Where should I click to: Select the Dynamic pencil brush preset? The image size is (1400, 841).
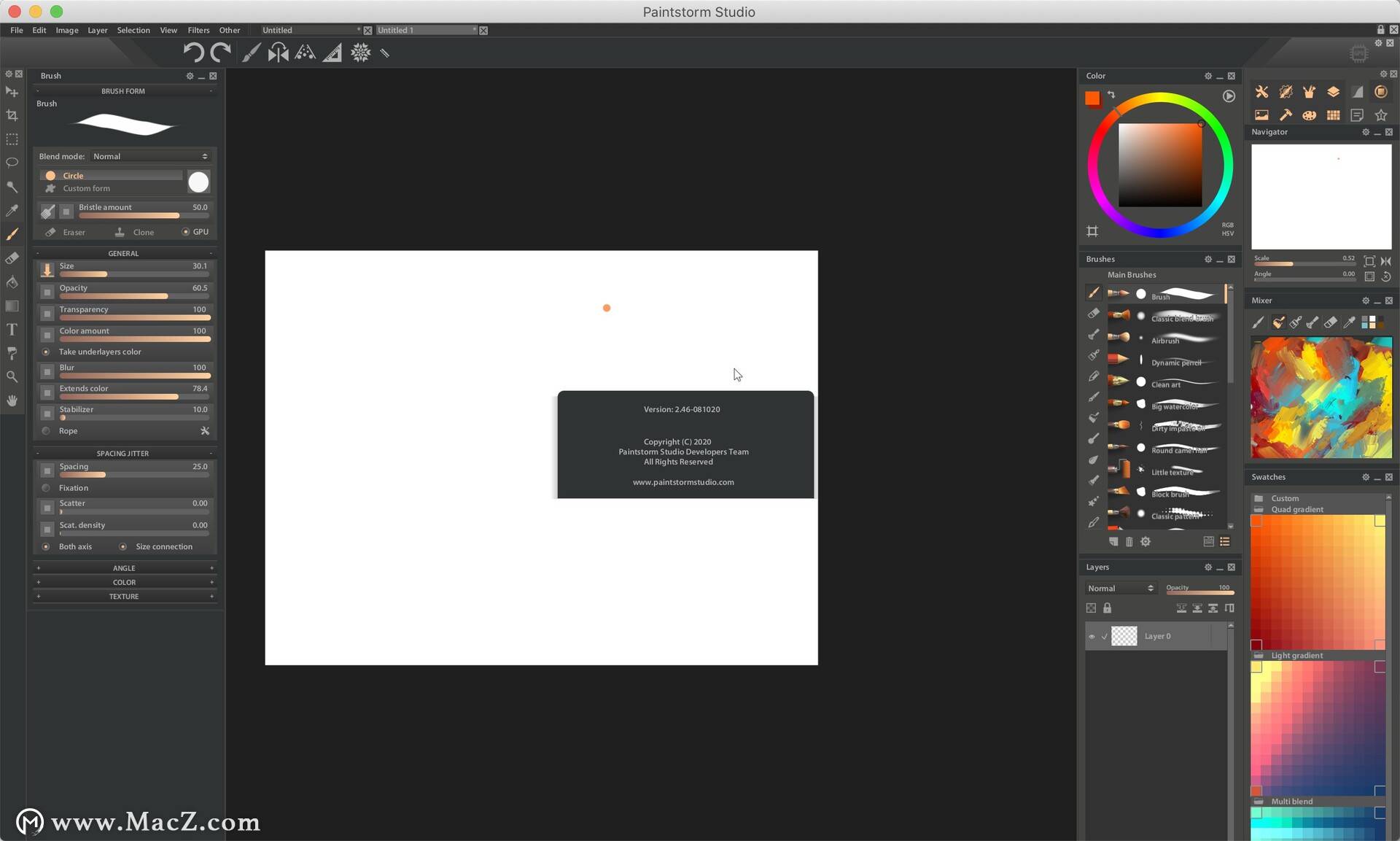click(1165, 360)
